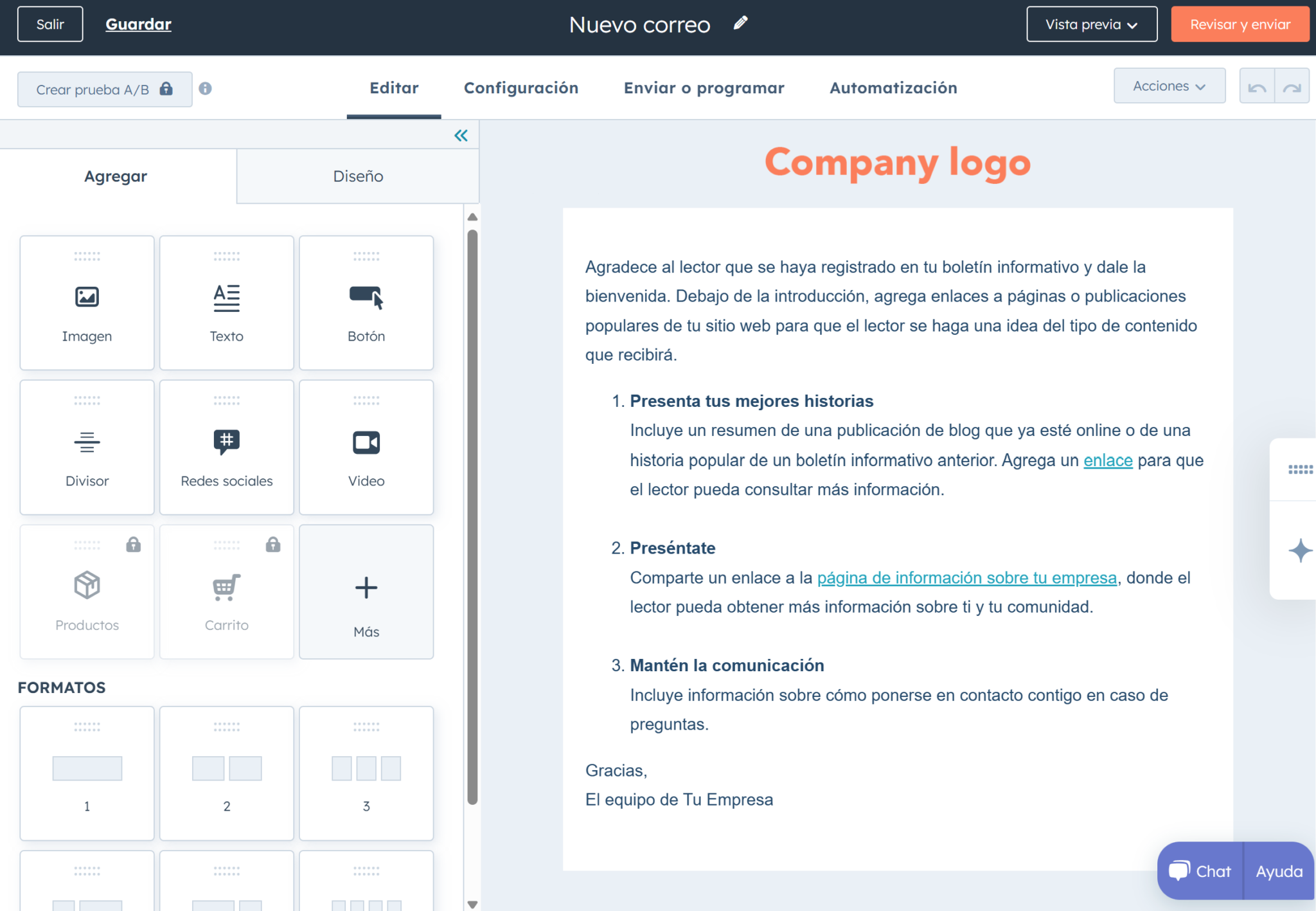
Task: Click the 'Gracias,' closing text
Action: [x=616, y=771]
